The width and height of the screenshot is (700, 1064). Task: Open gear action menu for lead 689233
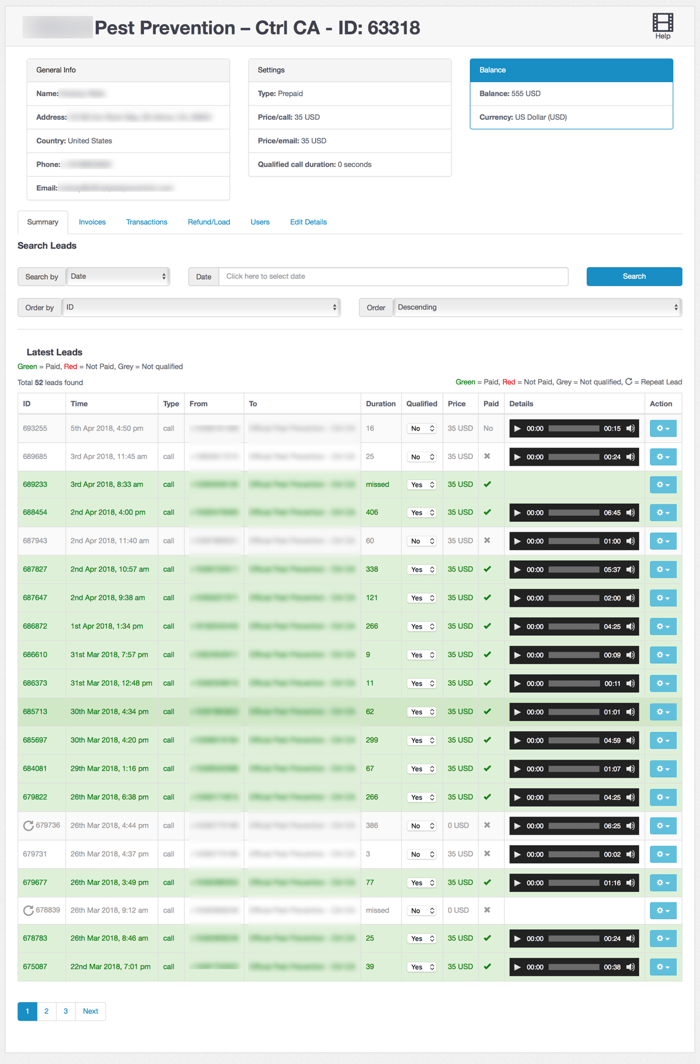pyautogui.click(x=662, y=485)
